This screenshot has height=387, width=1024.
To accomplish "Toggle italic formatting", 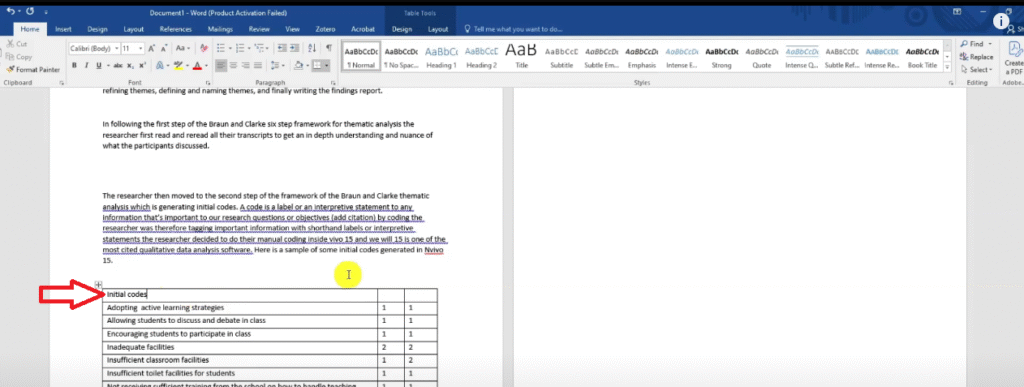I will 86,65.
